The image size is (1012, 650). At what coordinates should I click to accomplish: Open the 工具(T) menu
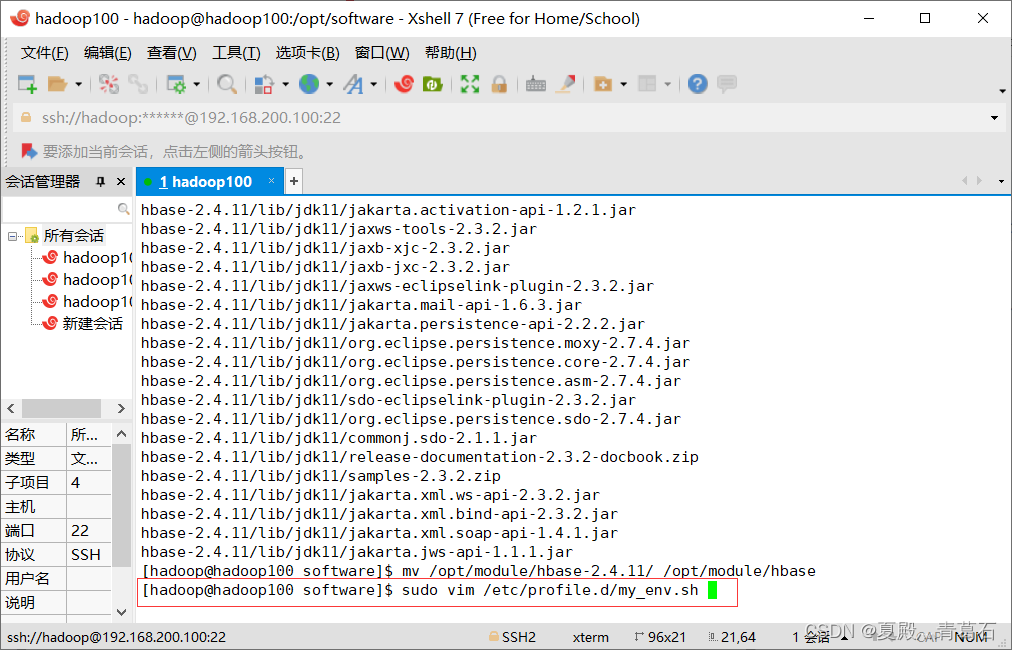tap(236, 53)
